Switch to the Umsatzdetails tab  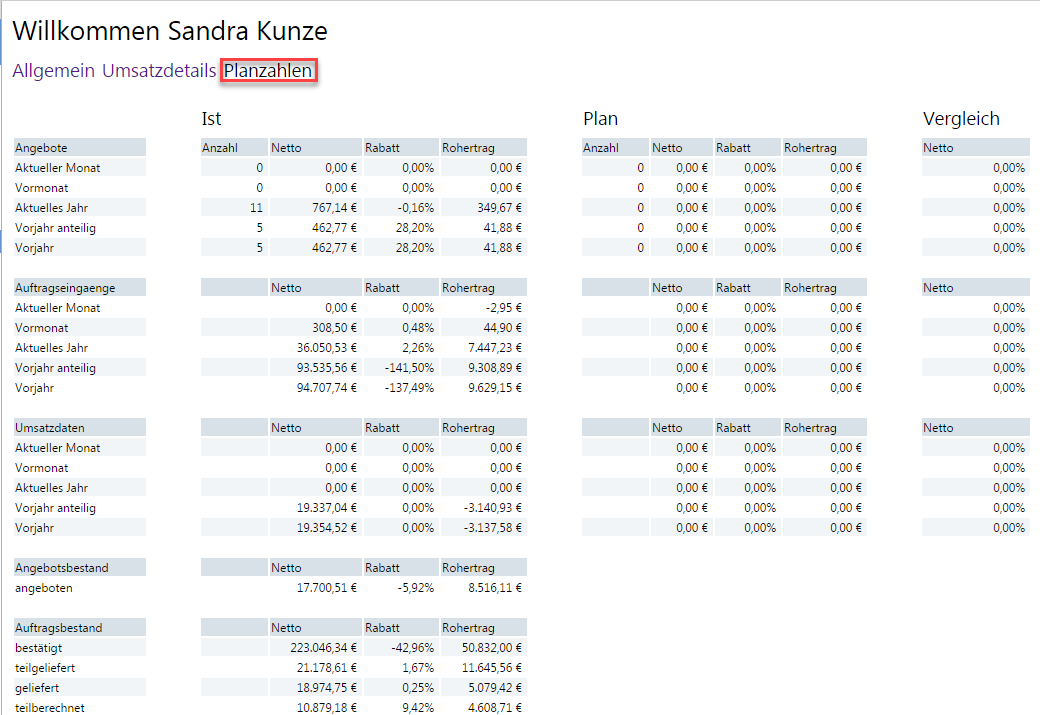pyautogui.click(x=158, y=71)
